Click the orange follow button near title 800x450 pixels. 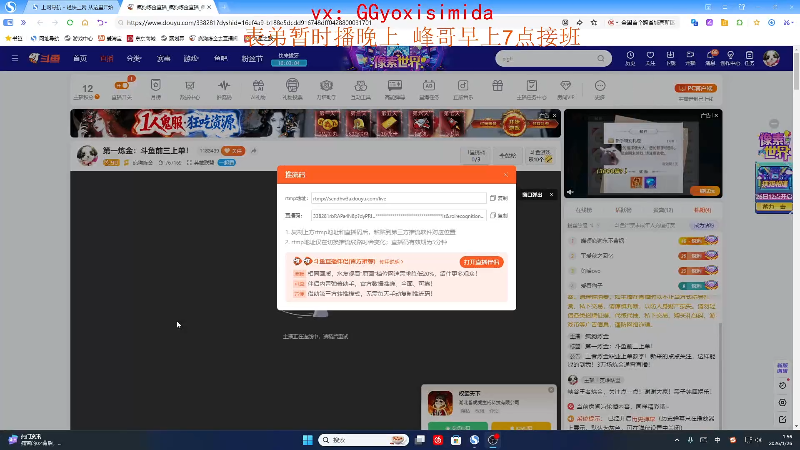[233, 151]
